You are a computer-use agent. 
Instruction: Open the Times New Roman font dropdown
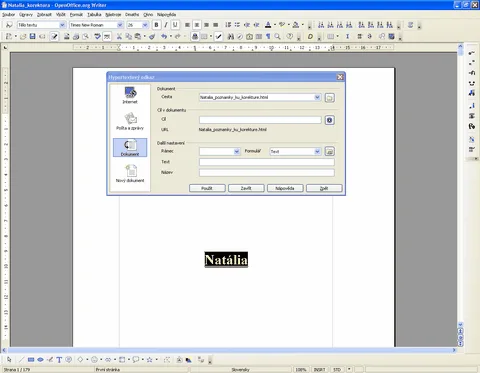click(120, 25)
